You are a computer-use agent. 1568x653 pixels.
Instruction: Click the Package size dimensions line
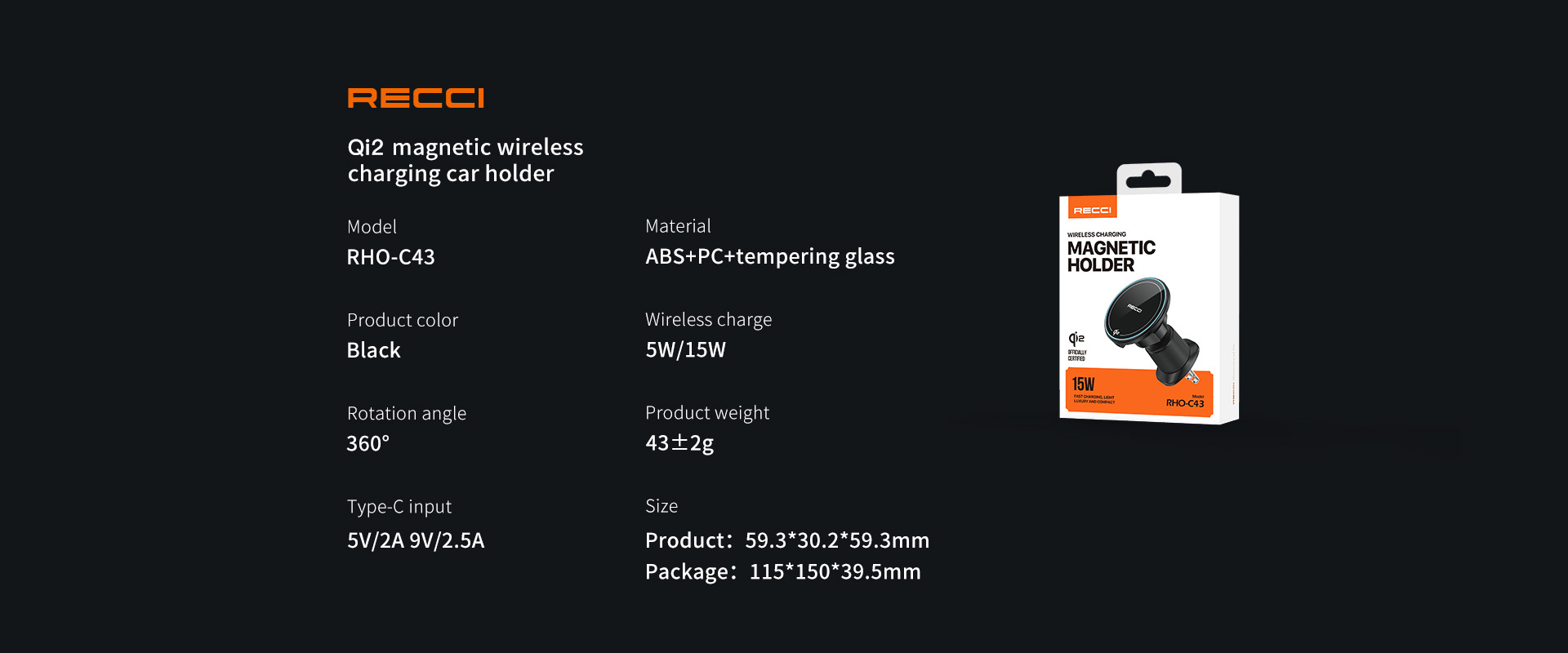pos(782,571)
